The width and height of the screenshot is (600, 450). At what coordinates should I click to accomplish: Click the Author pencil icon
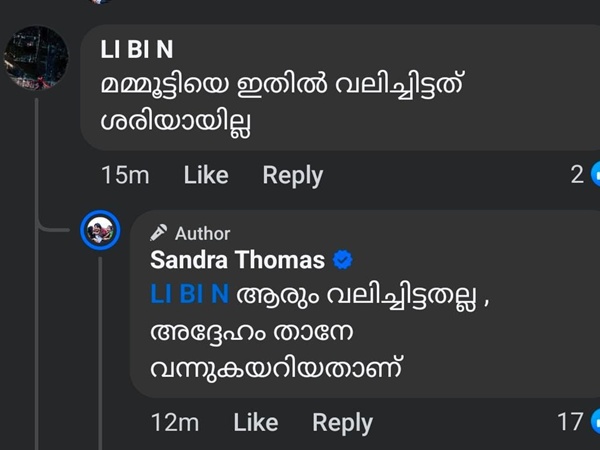159,233
